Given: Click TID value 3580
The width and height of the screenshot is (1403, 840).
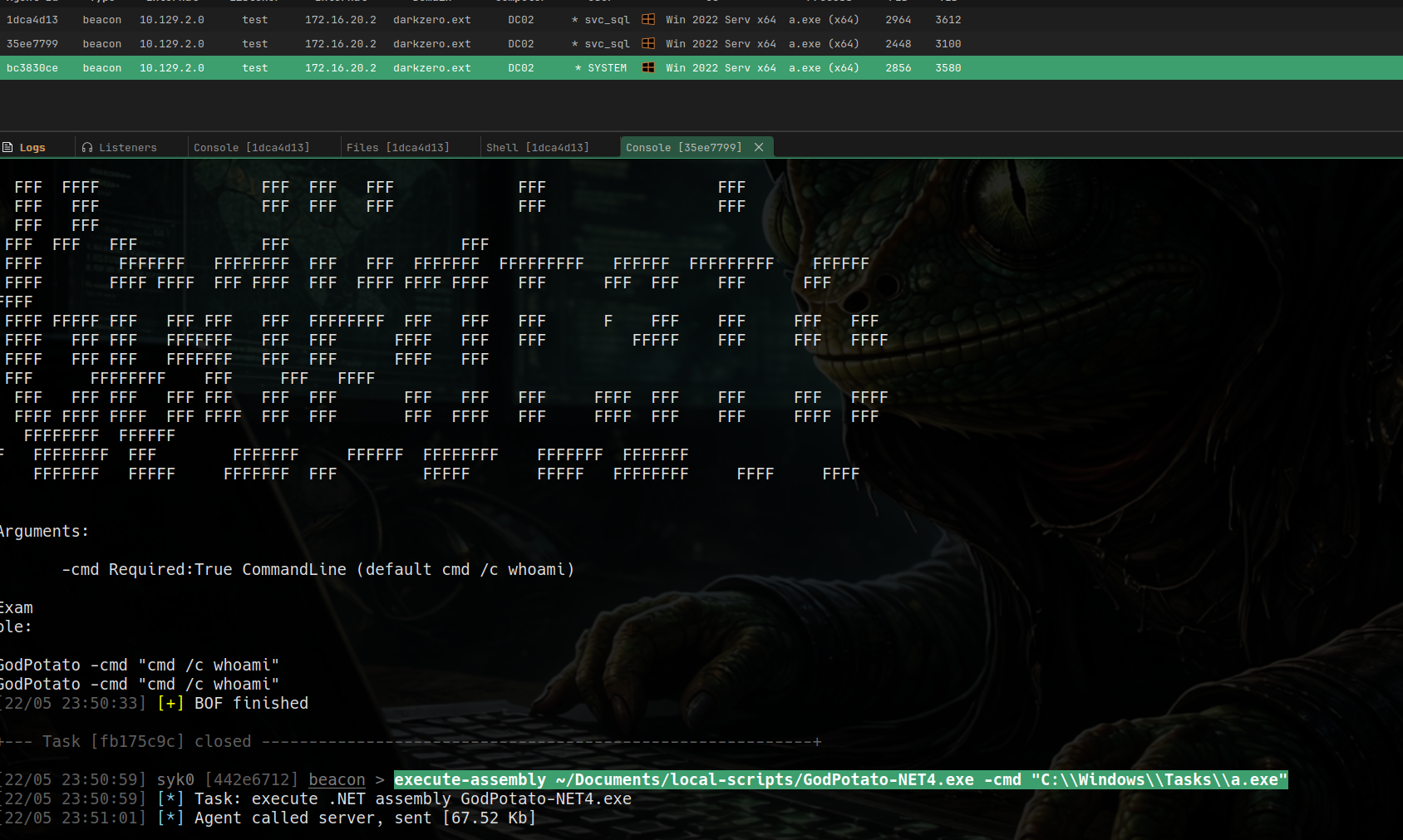Looking at the screenshot, I should coord(948,68).
